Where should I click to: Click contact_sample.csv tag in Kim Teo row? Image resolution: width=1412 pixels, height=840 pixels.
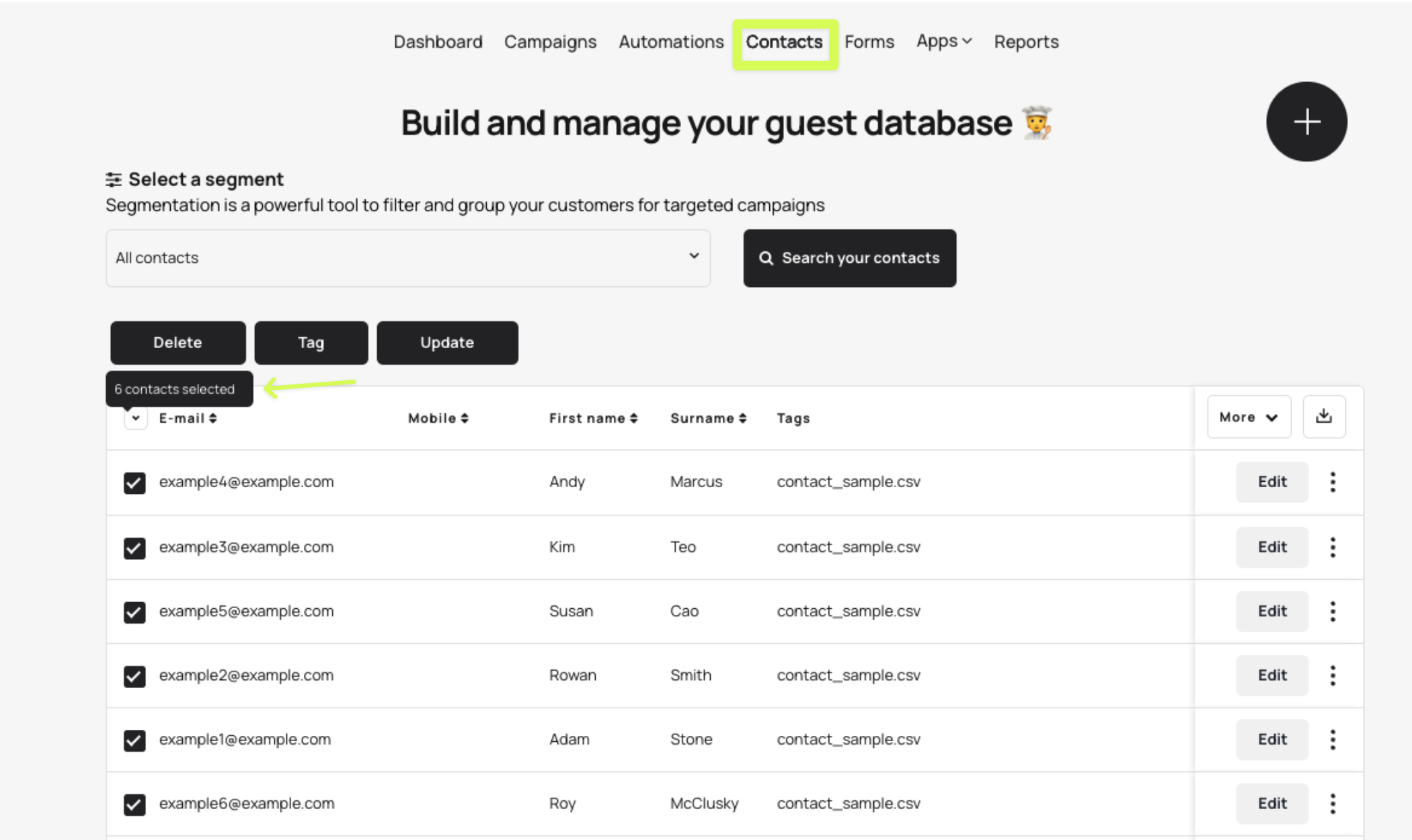849,547
